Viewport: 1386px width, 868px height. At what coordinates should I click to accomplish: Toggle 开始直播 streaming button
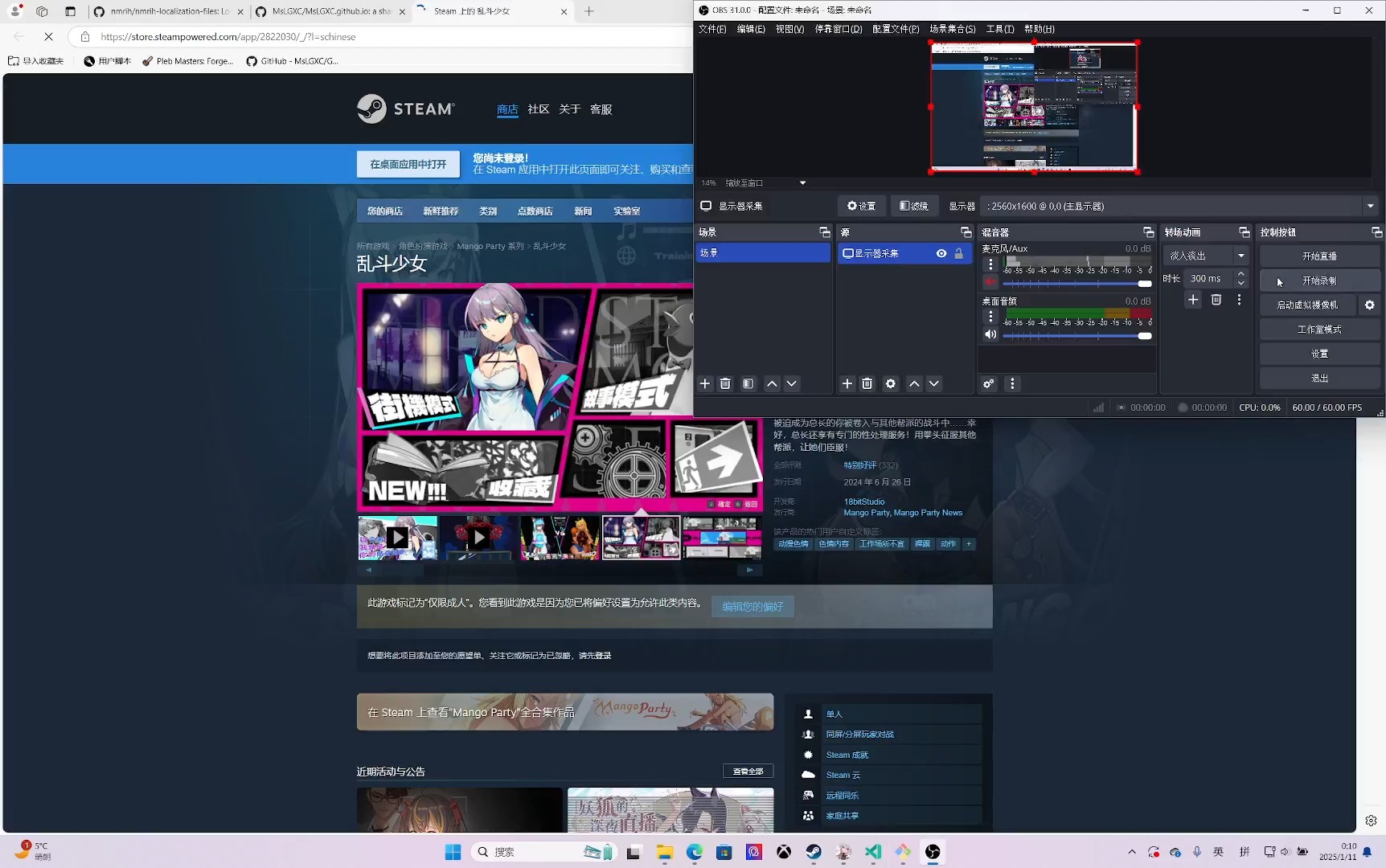coord(1319,256)
